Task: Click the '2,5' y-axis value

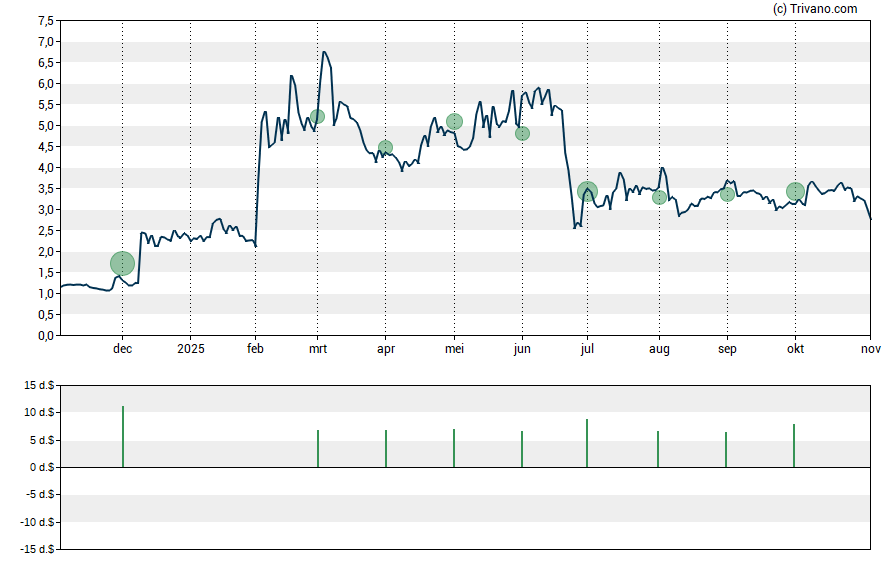Action: [x=46, y=231]
